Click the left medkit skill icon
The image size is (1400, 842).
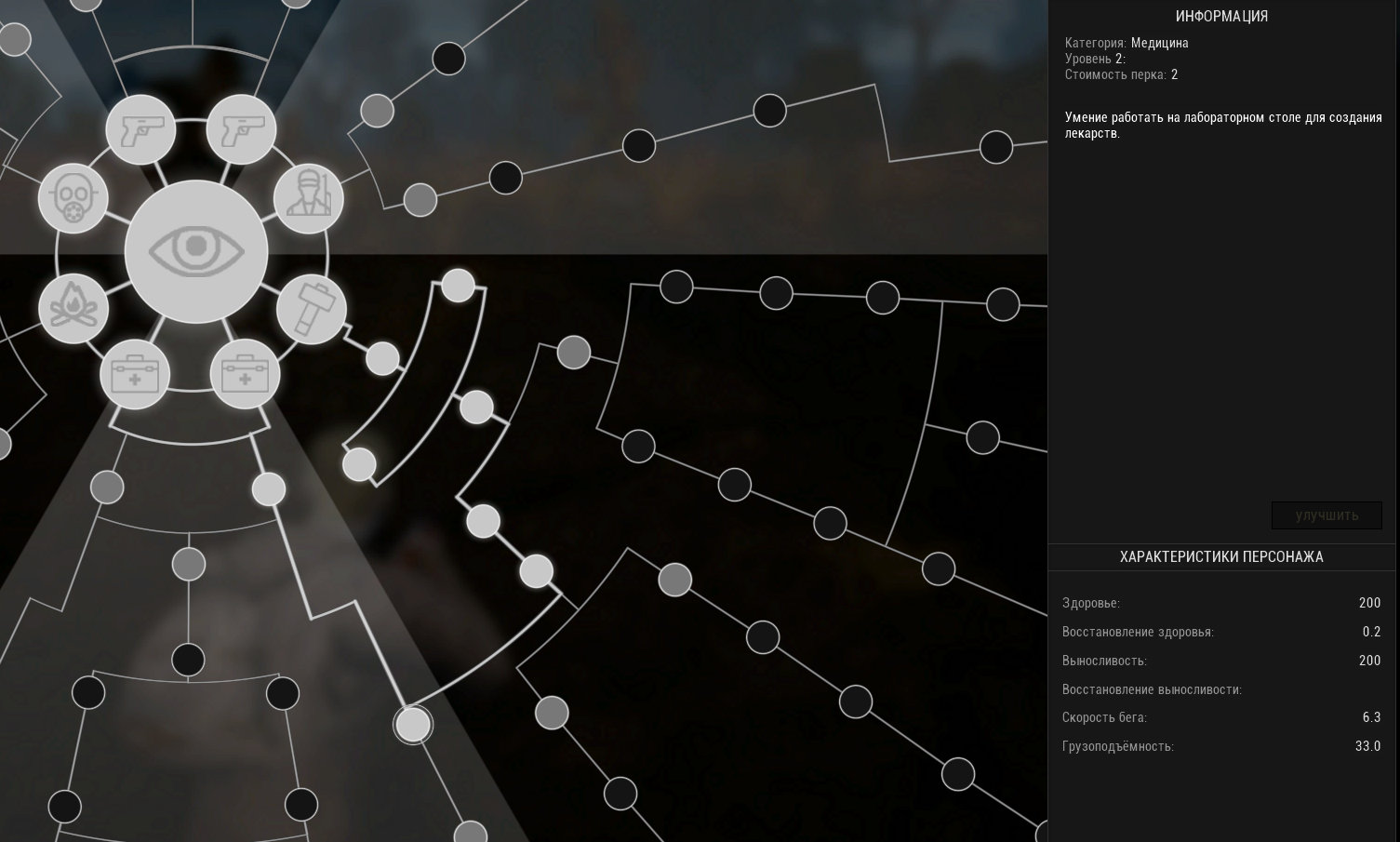[135, 375]
